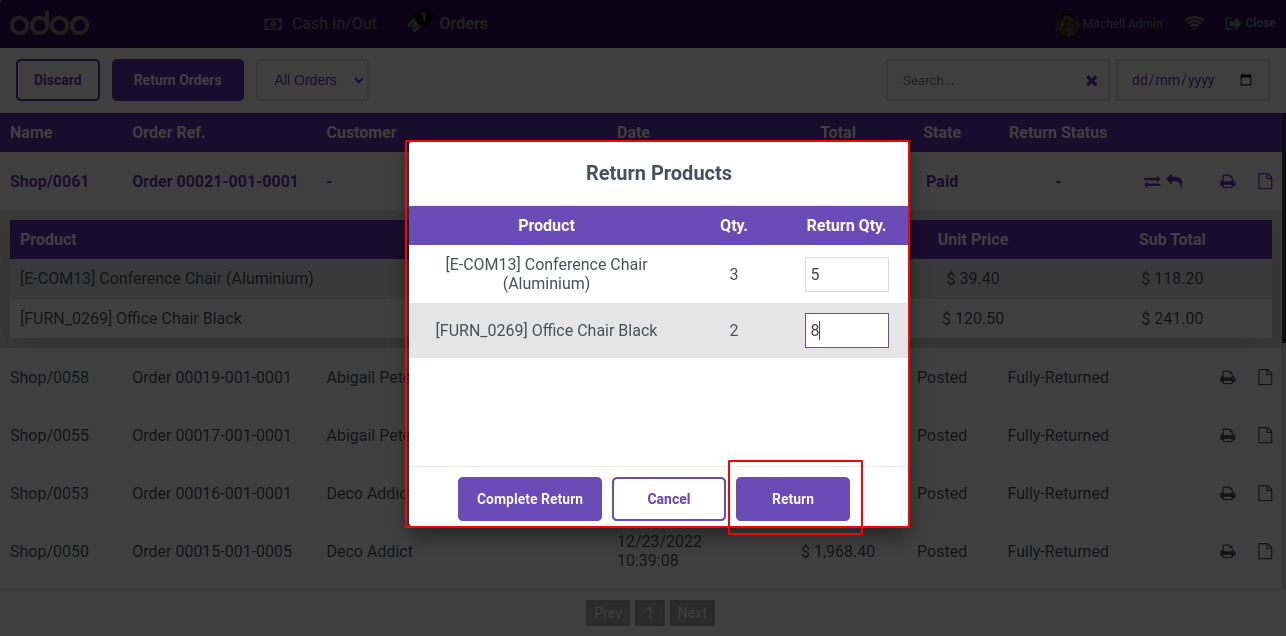
Task: Edit the Conference Chair return quantity field
Action: pos(847,274)
